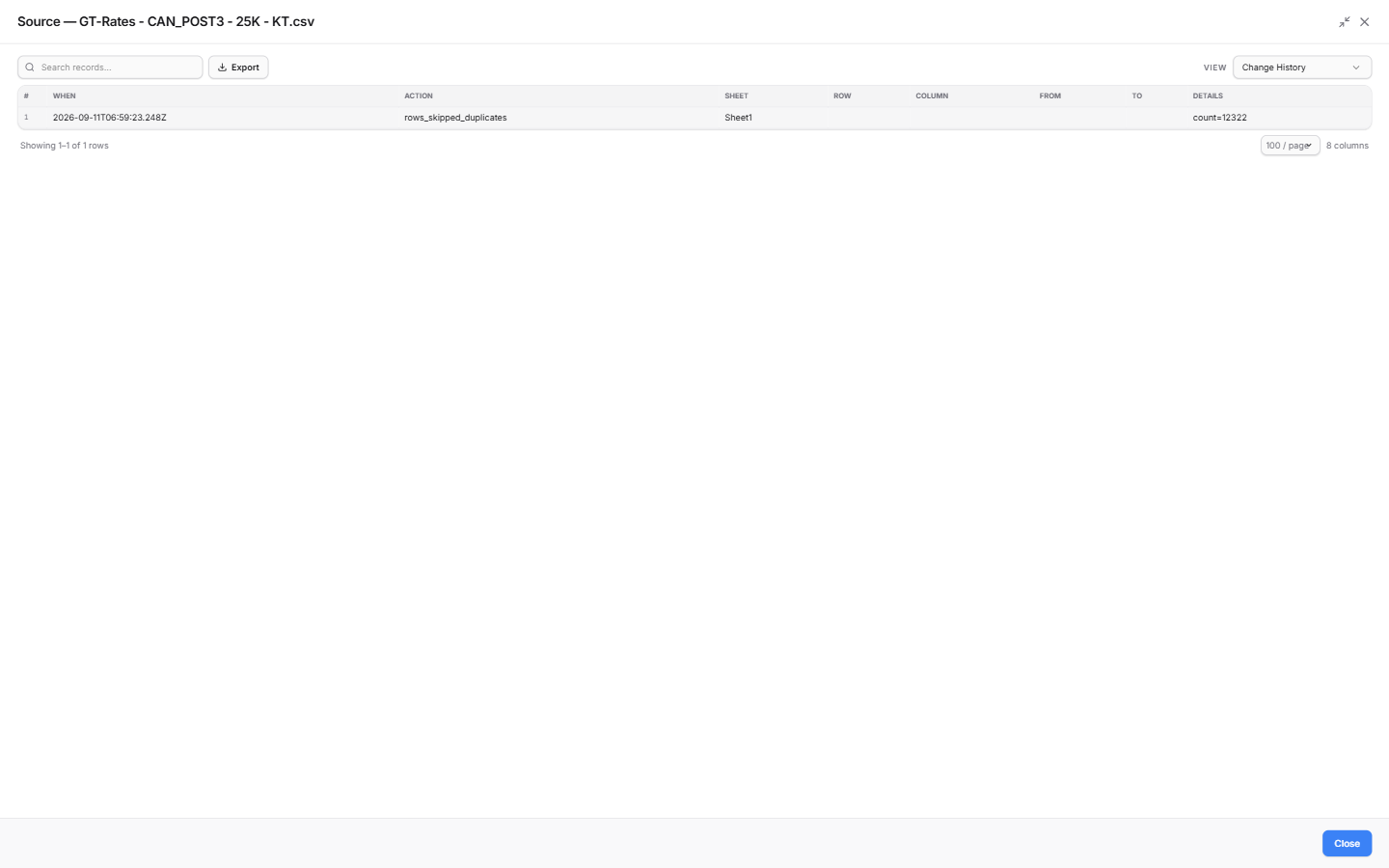This screenshot has height=868, width=1389.
Task: Click the DETAILS column header
Action: (1208, 96)
